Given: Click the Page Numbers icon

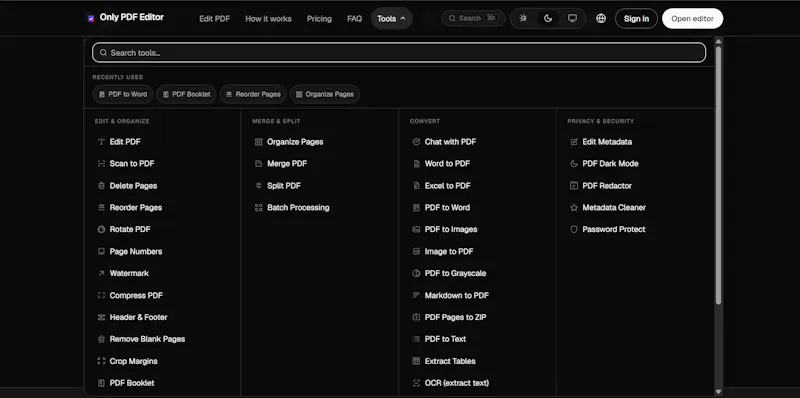Looking at the screenshot, I should coord(101,252).
